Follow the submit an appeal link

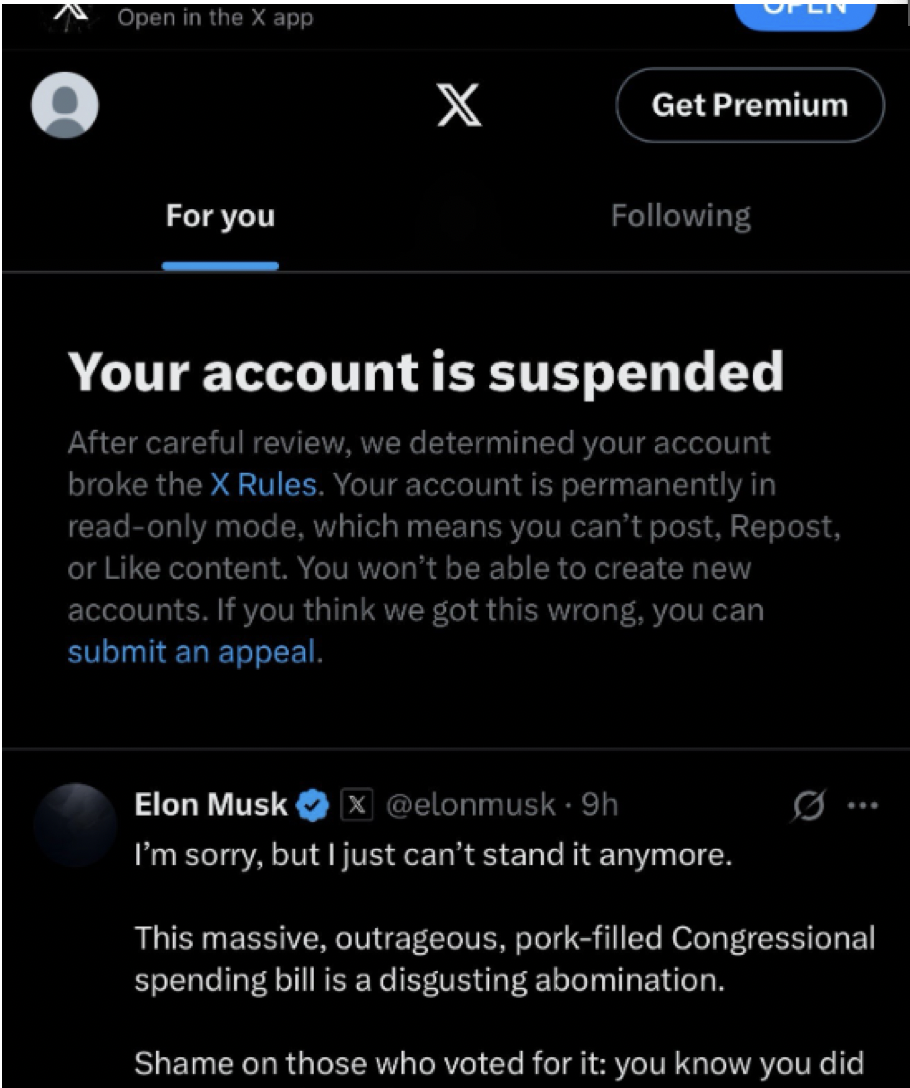(x=194, y=652)
